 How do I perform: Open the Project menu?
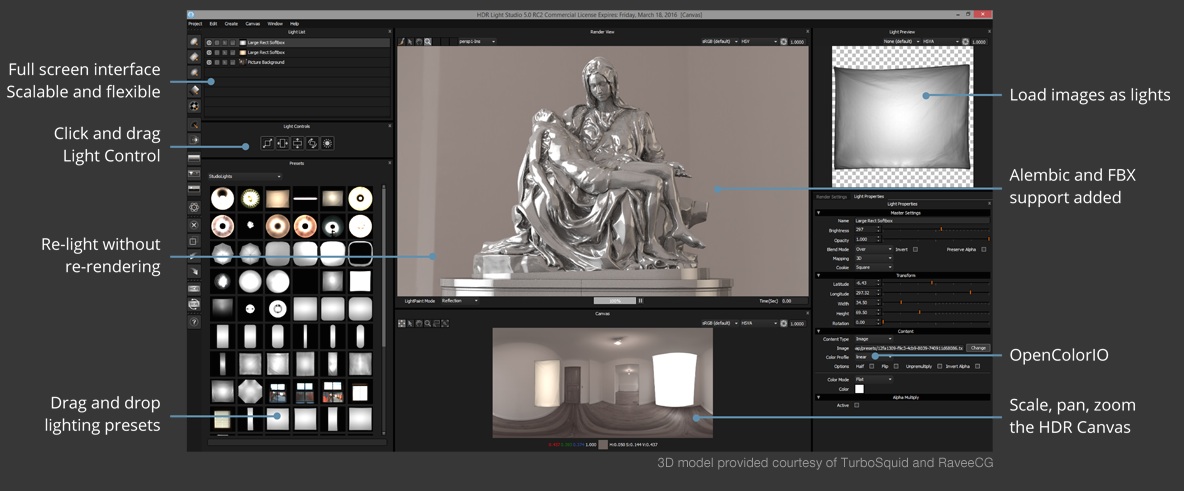click(x=195, y=23)
